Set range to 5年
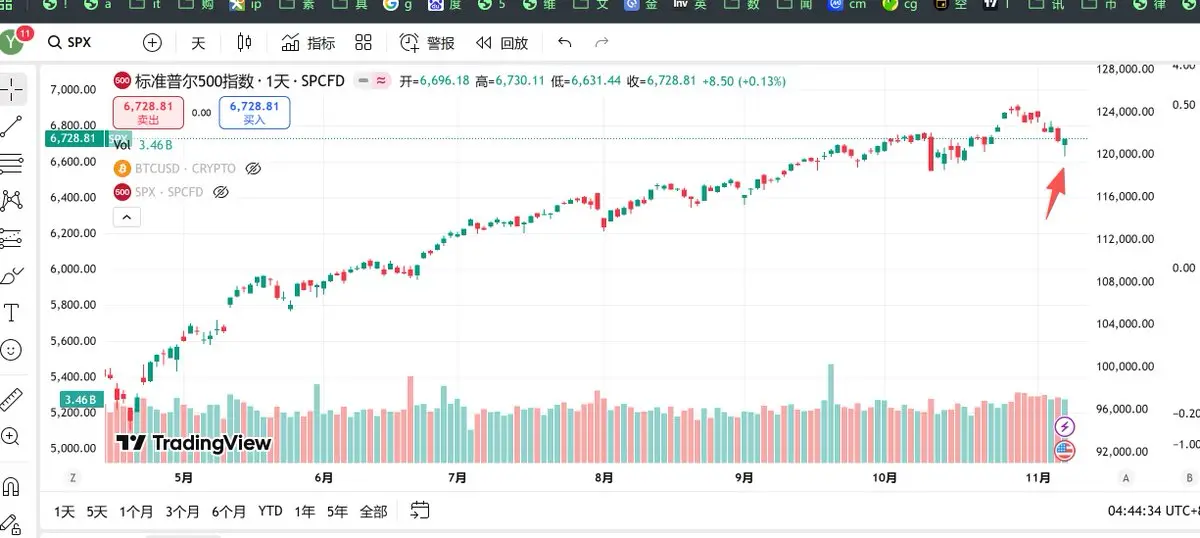 tap(337, 511)
